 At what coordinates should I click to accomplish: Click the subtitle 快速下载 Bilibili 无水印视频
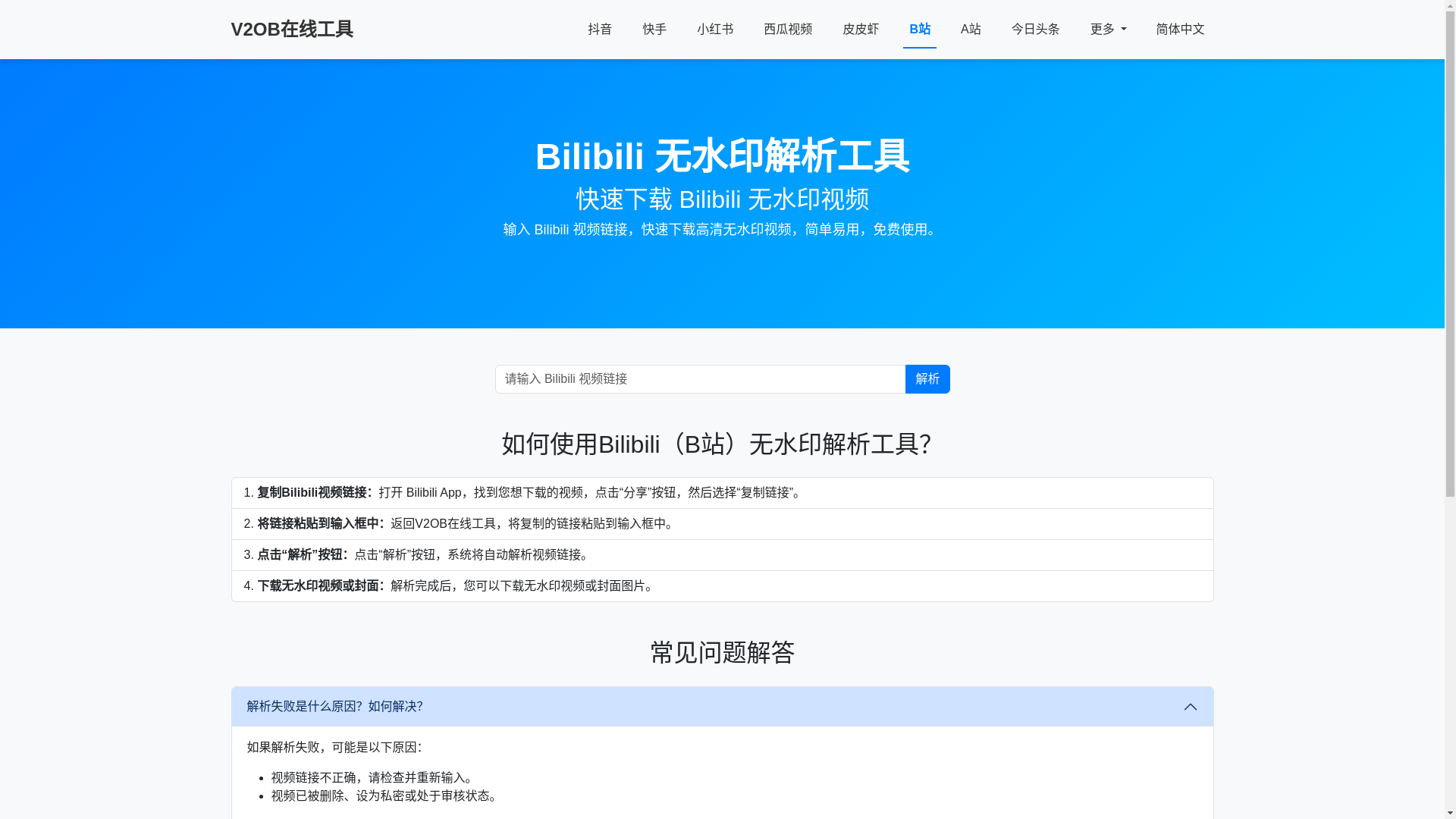722,199
